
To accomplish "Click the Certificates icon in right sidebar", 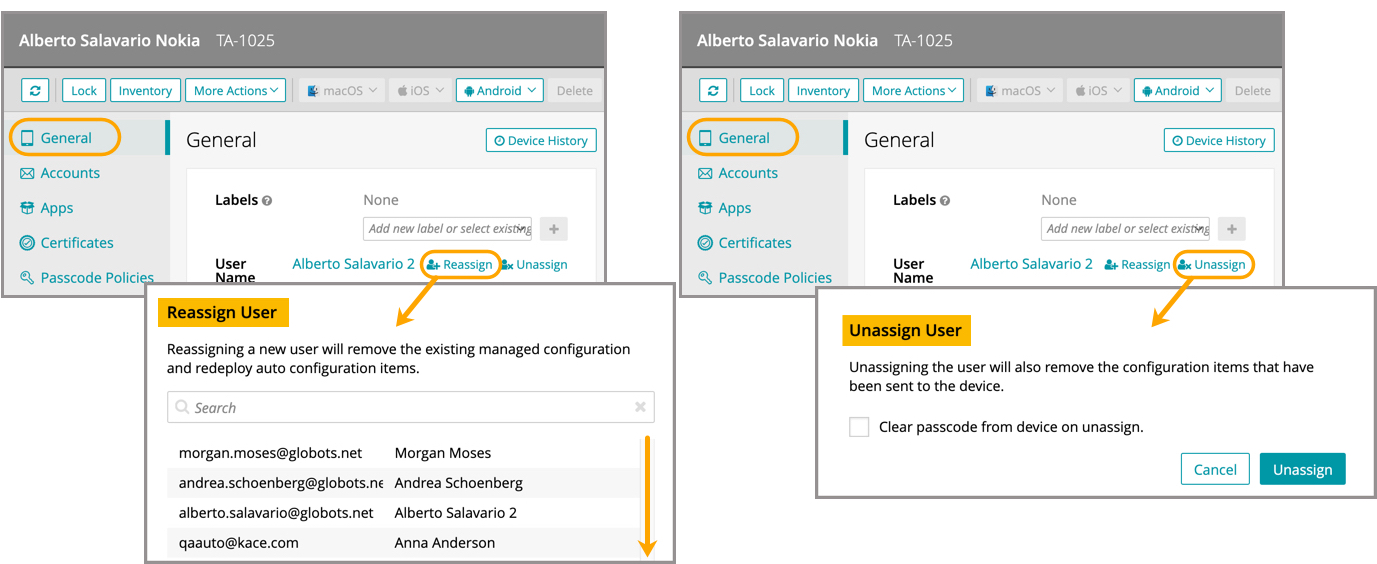I will [705, 243].
